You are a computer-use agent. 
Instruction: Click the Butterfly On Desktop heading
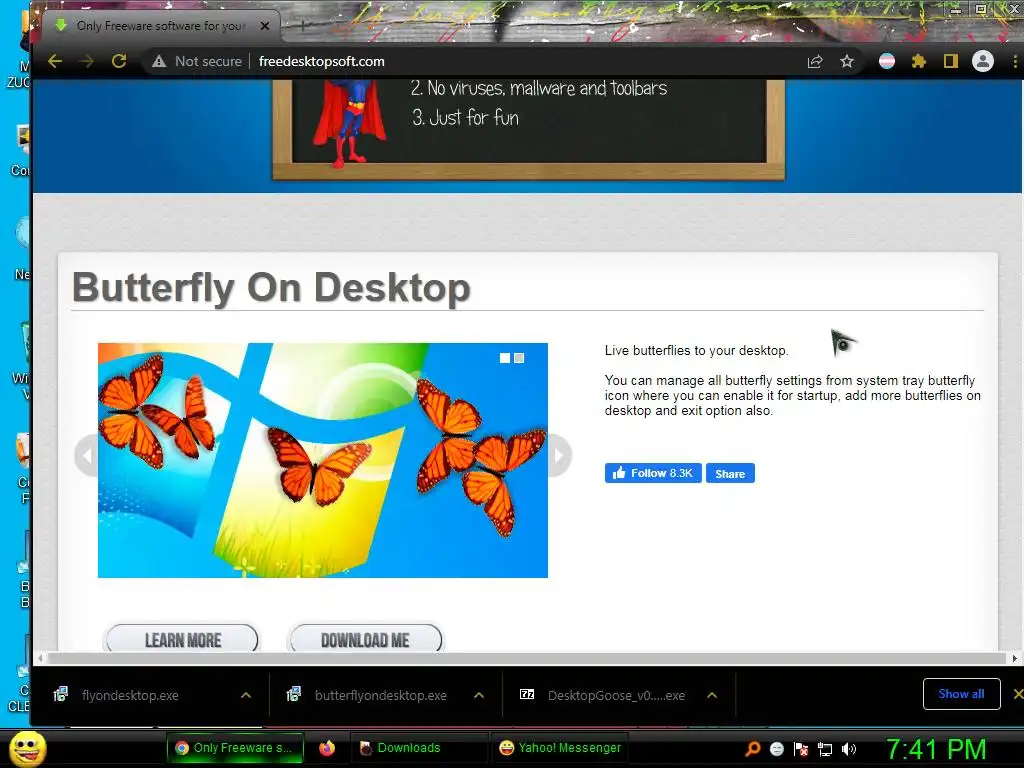(x=271, y=287)
